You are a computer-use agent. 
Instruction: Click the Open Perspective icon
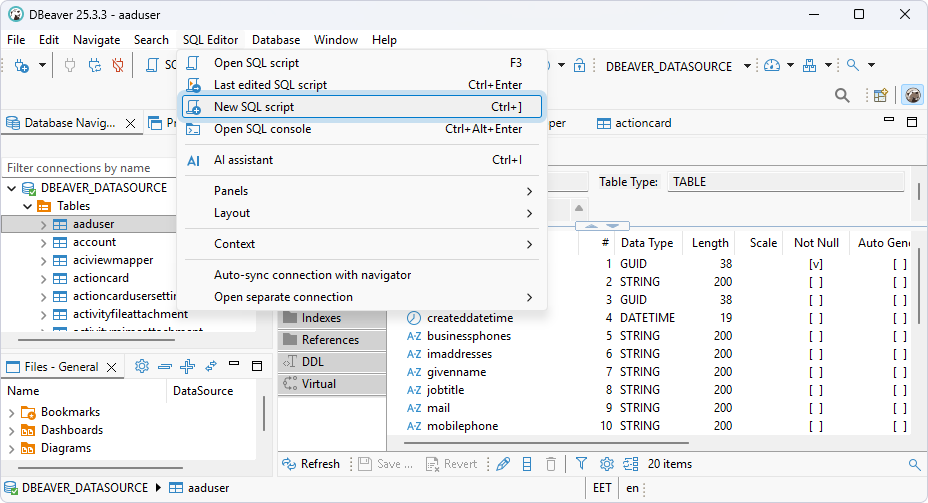point(881,95)
